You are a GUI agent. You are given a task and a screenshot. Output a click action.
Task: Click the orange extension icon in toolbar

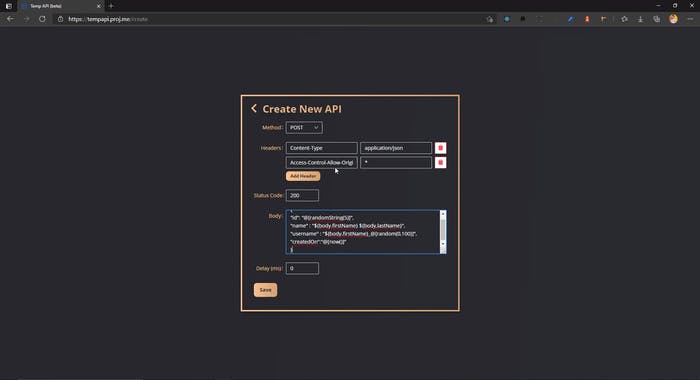tap(604, 19)
